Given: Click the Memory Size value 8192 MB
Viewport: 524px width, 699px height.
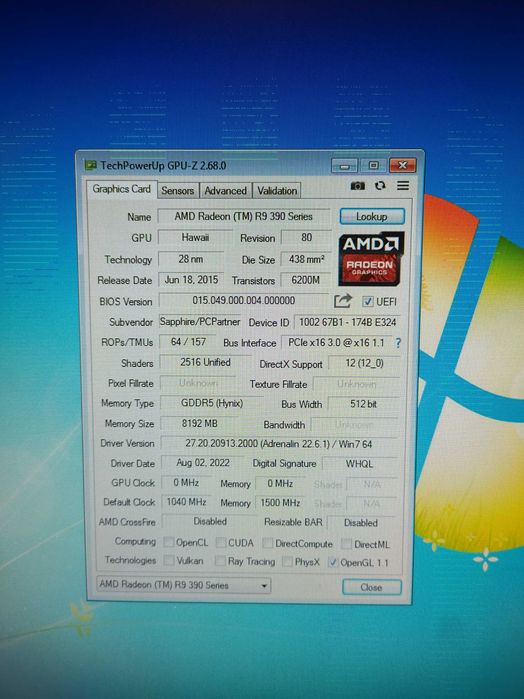Looking at the screenshot, I should coord(199,424).
